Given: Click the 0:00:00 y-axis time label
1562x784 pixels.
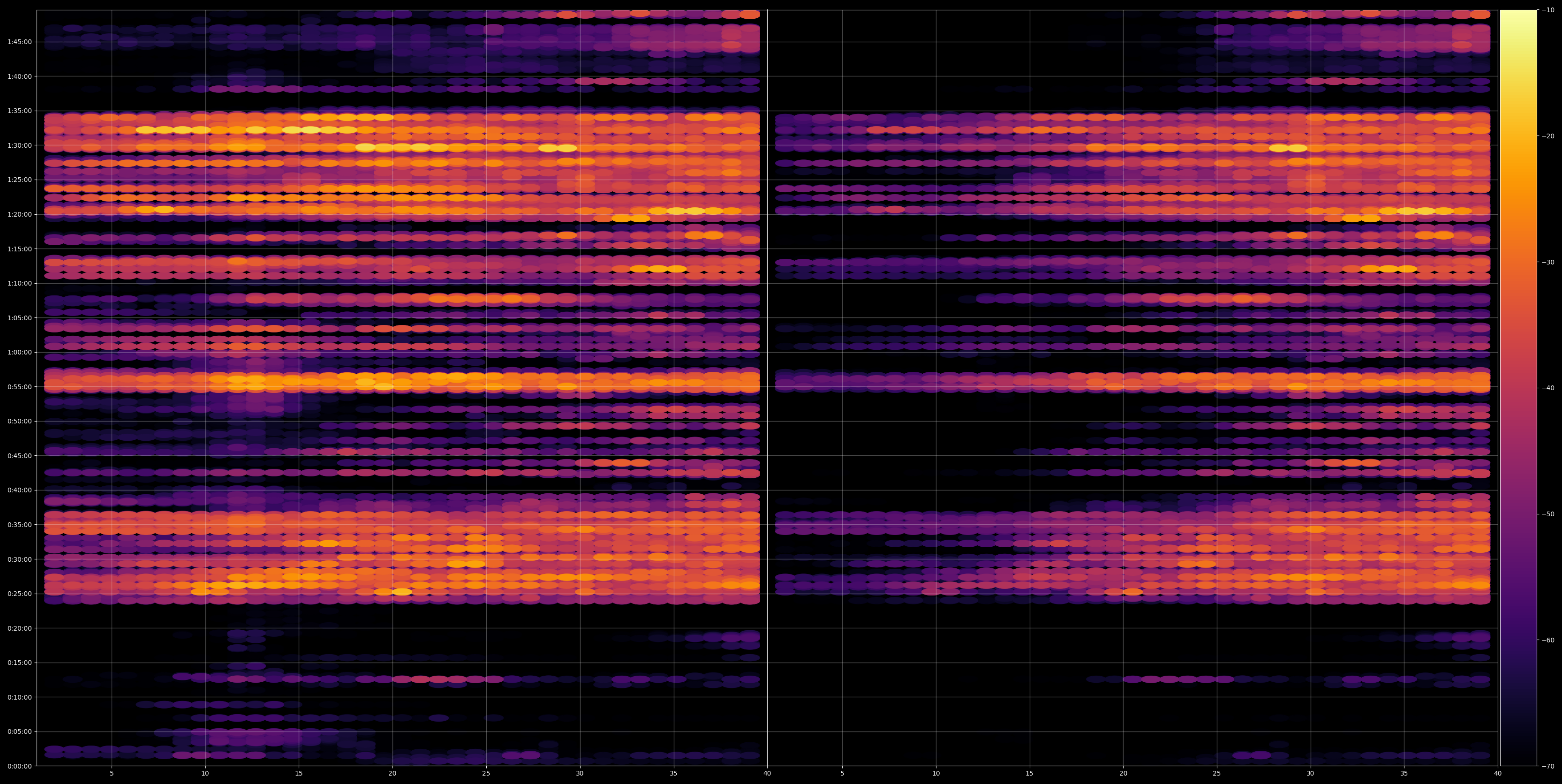Looking at the screenshot, I should [19, 766].
